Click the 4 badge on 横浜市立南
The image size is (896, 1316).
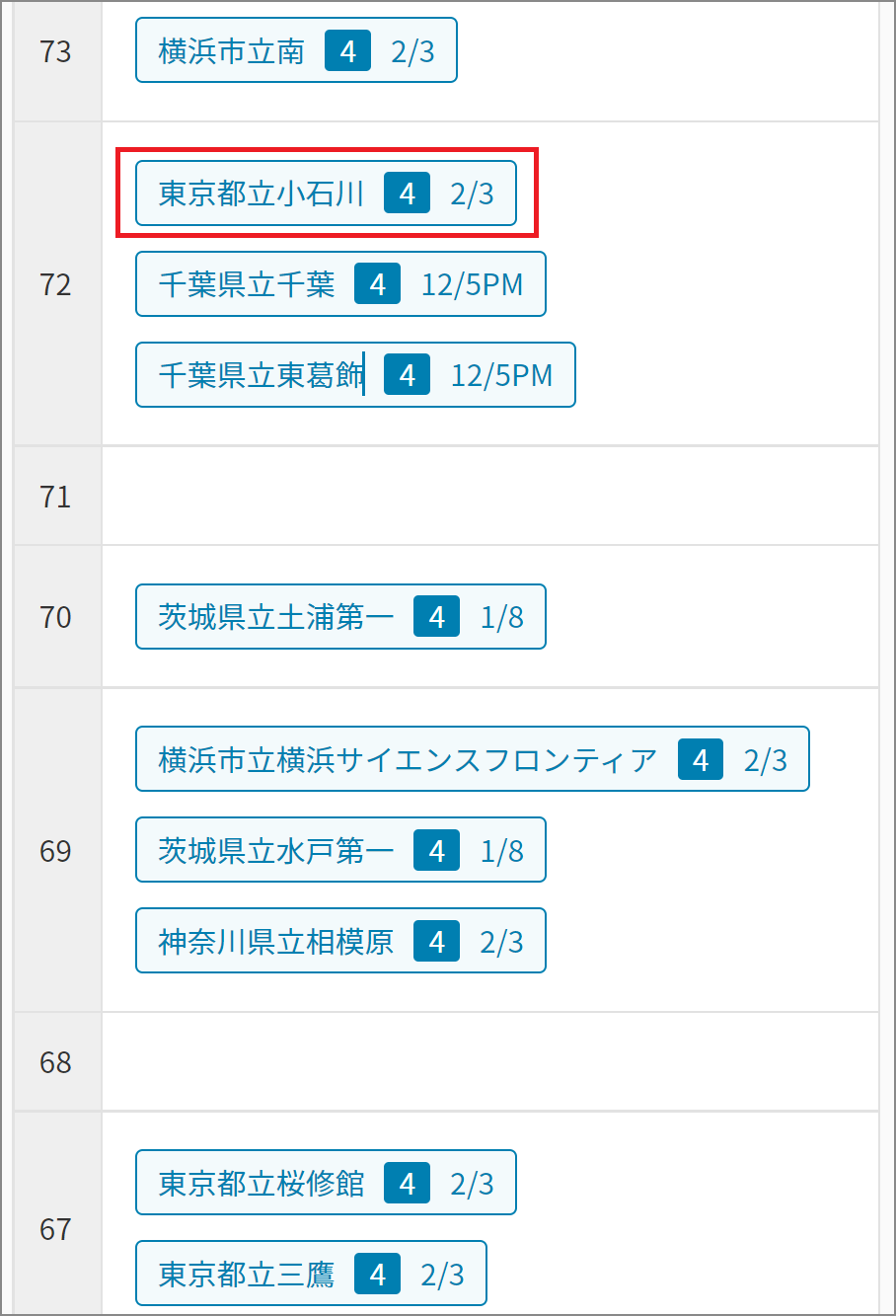[x=347, y=50]
